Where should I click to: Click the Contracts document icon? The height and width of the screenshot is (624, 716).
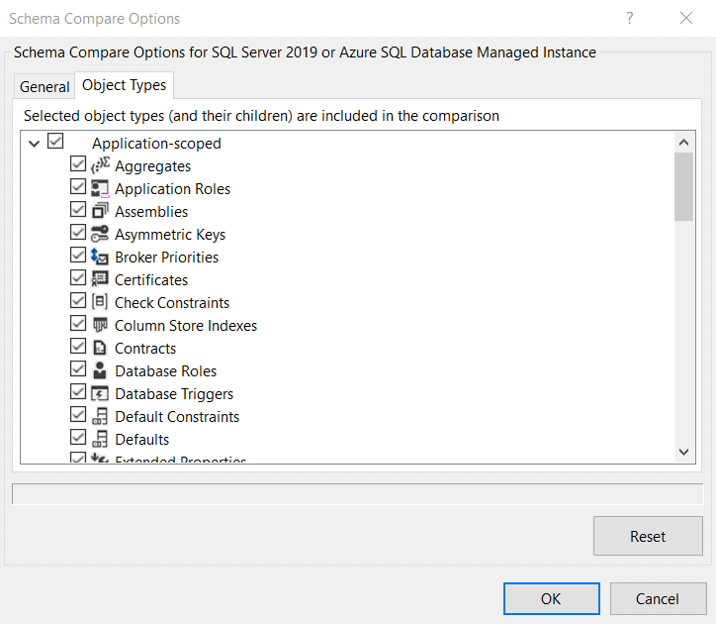(x=100, y=348)
